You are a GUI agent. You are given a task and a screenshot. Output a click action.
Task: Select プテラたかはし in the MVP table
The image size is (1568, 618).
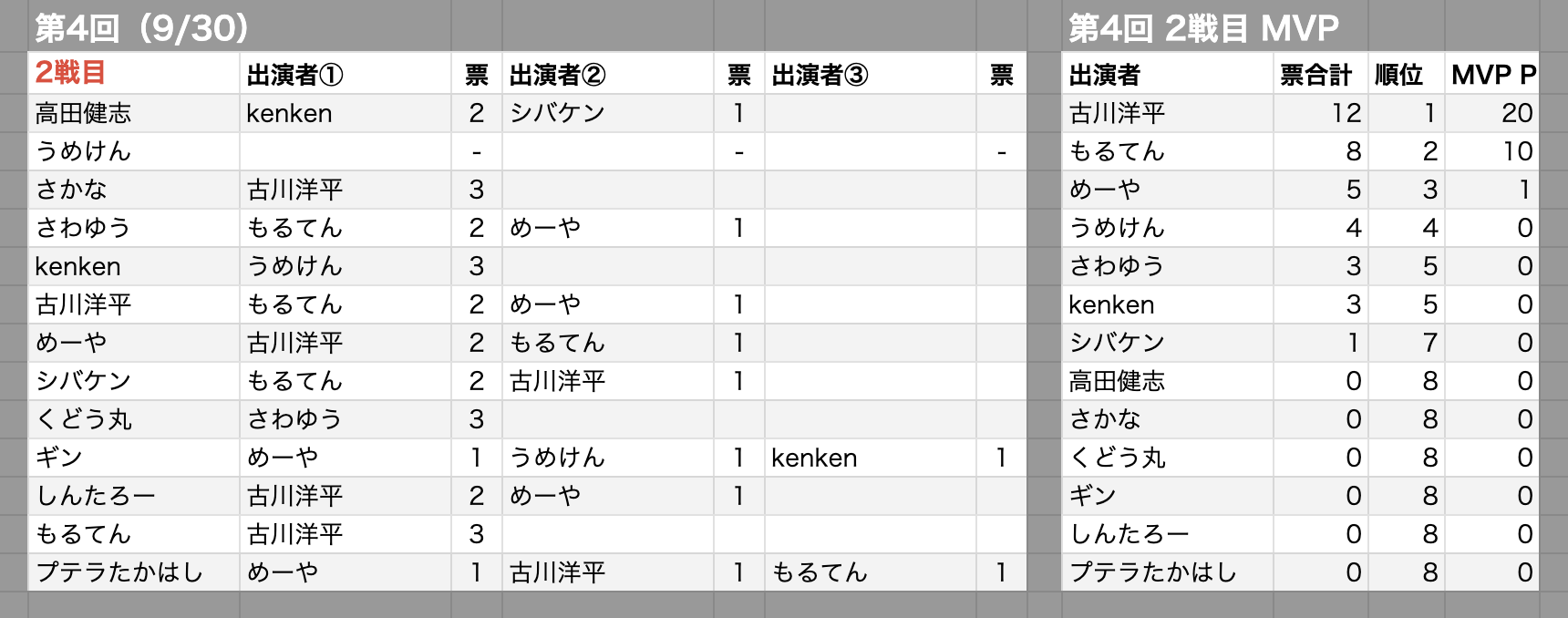[1152, 572]
